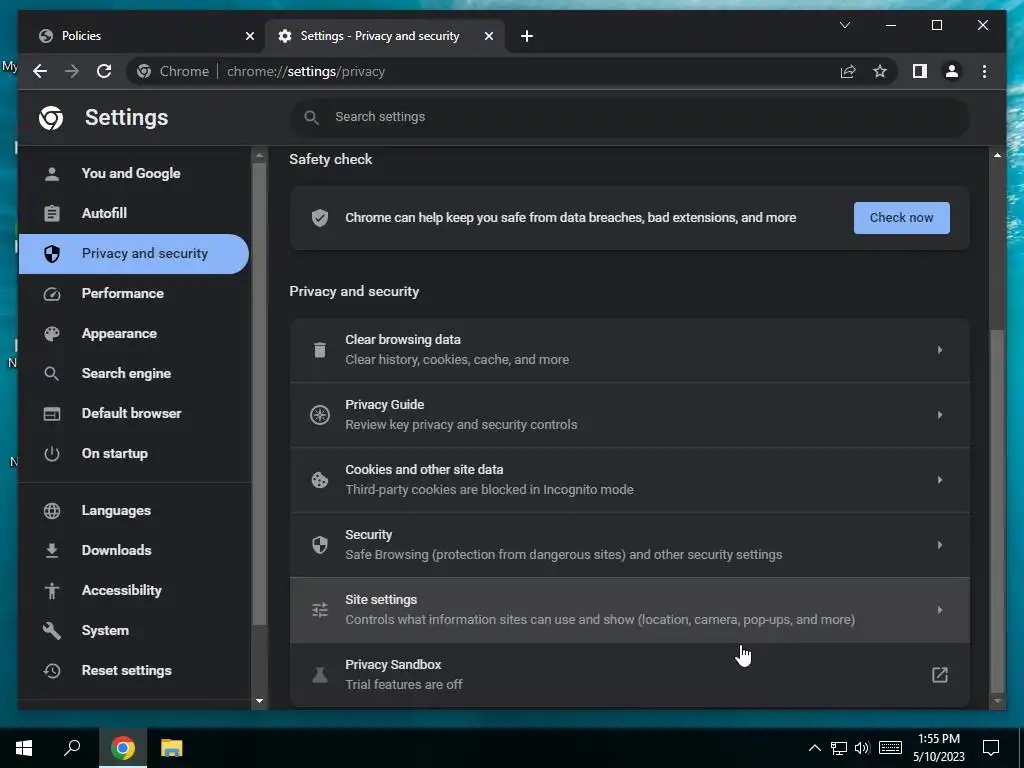Open Languages settings
Viewport: 1024px width, 768px height.
pos(134,510)
